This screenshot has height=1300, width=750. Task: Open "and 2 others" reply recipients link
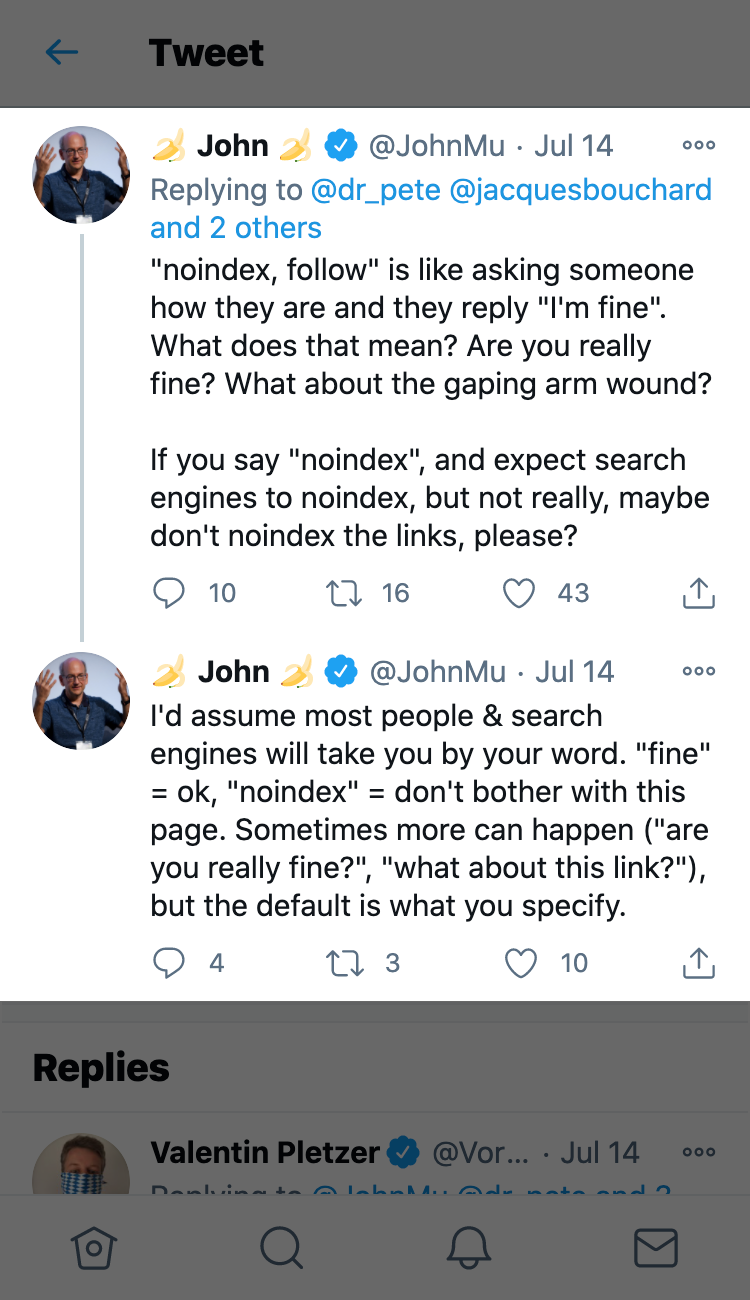pos(236,228)
